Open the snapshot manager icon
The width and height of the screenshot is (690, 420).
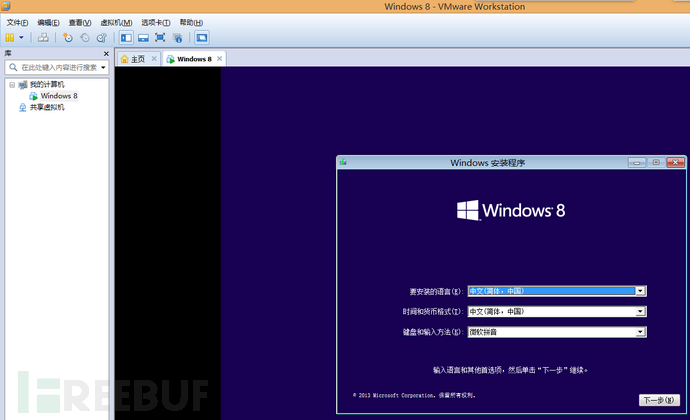pyautogui.click(x=100, y=37)
